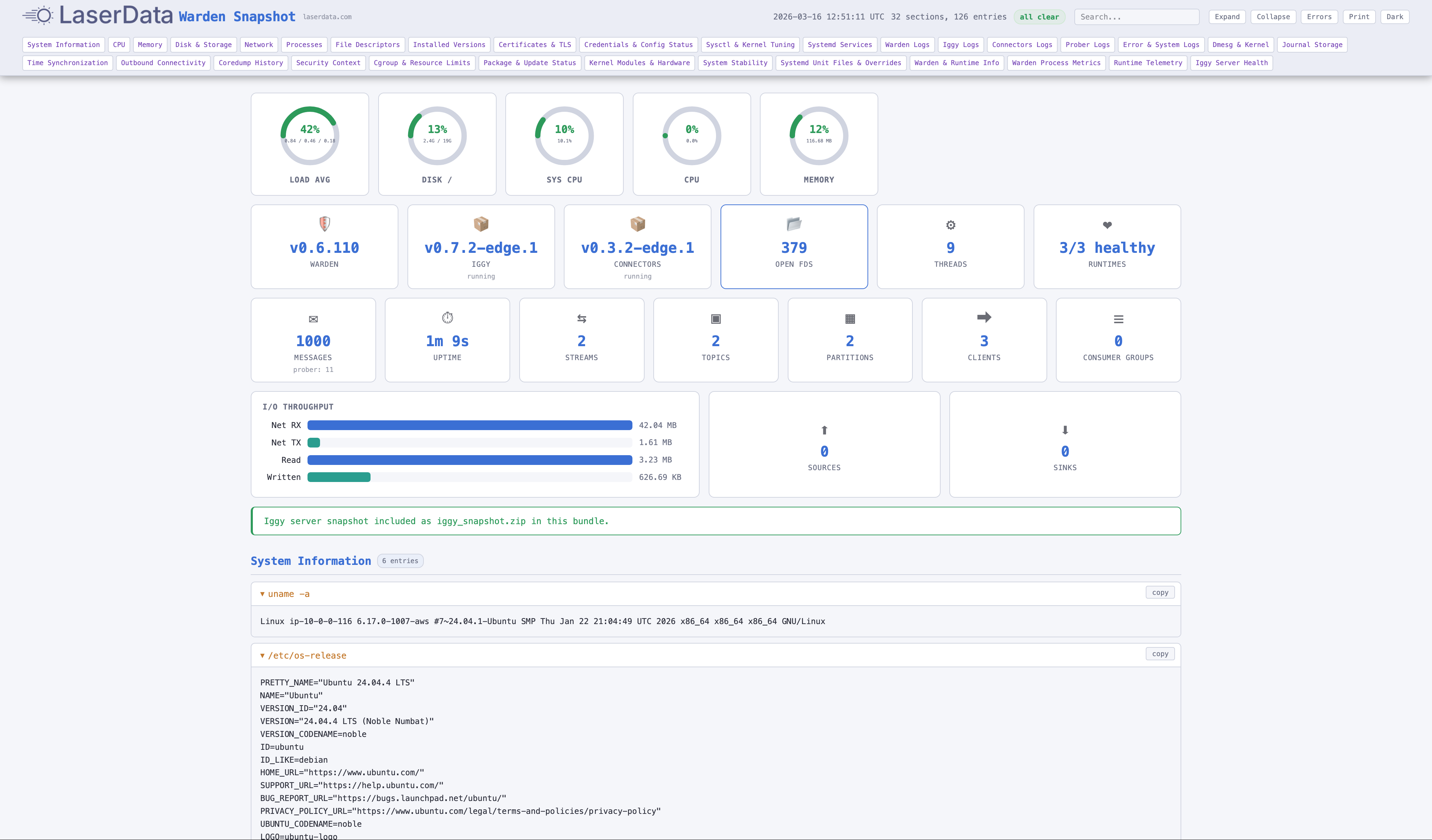This screenshot has width=1432, height=840.
Task: Copy the uname -a output
Action: 1160,592
